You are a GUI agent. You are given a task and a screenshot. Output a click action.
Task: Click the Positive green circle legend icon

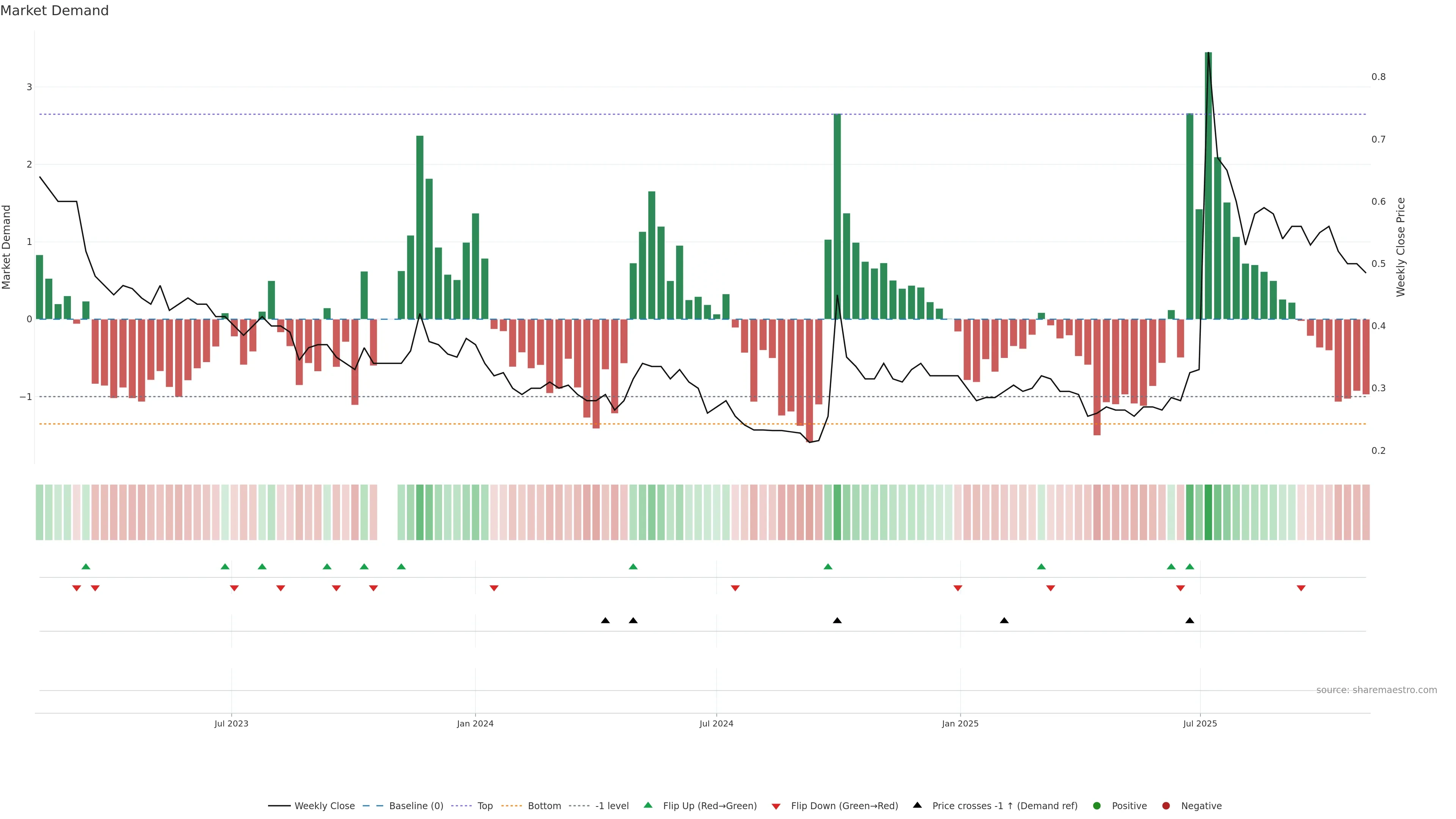(1097, 806)
